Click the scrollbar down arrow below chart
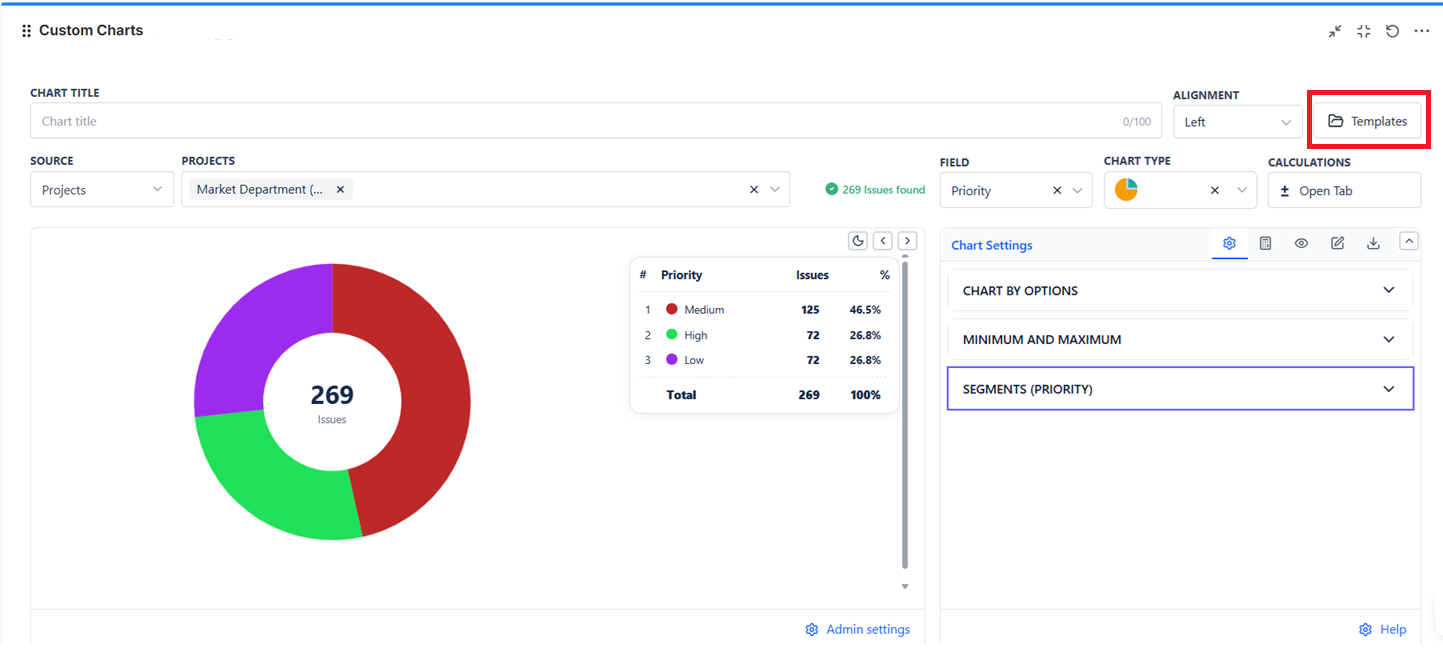The width and height of the screenshot is (1443, 658). click(x=905, y=587)
